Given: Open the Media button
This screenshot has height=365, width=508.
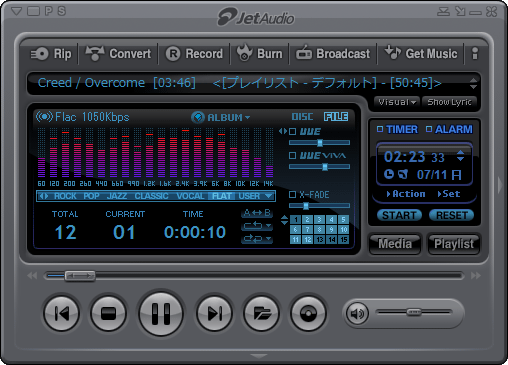Looking at the screenshot, I should (395, 244).
